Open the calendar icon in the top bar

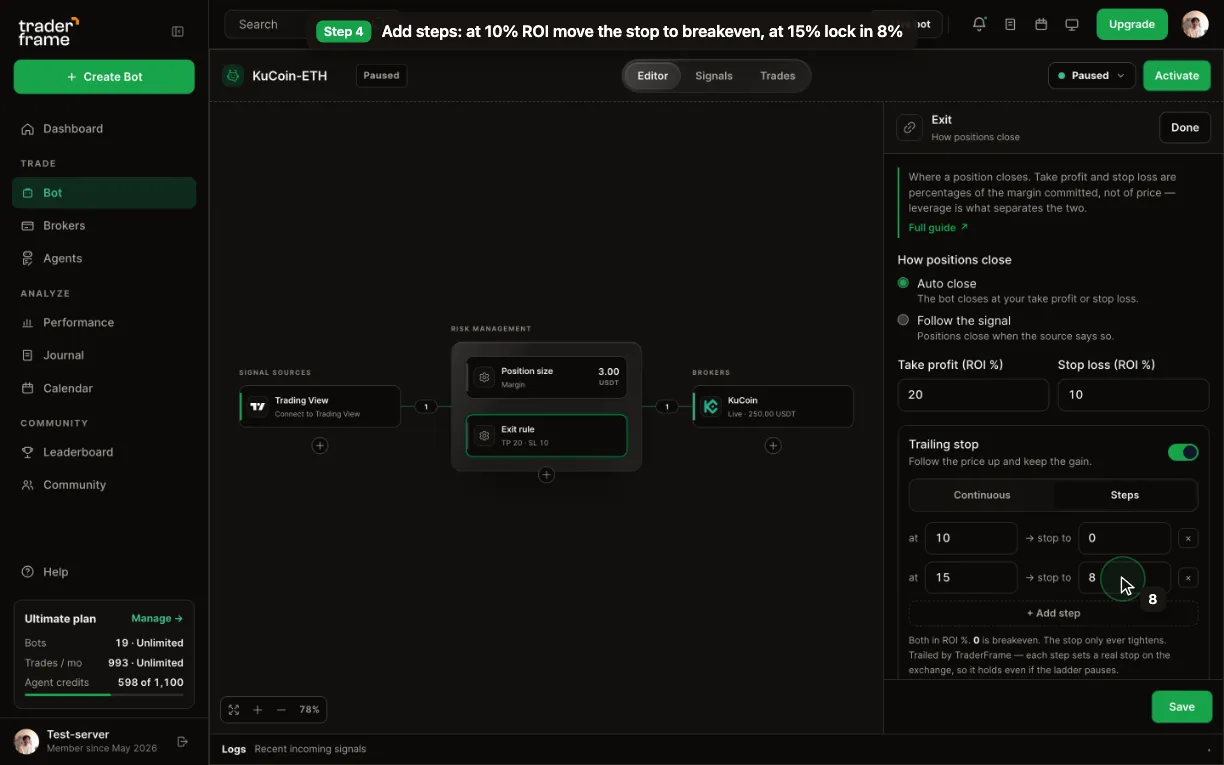point(1041,24)
